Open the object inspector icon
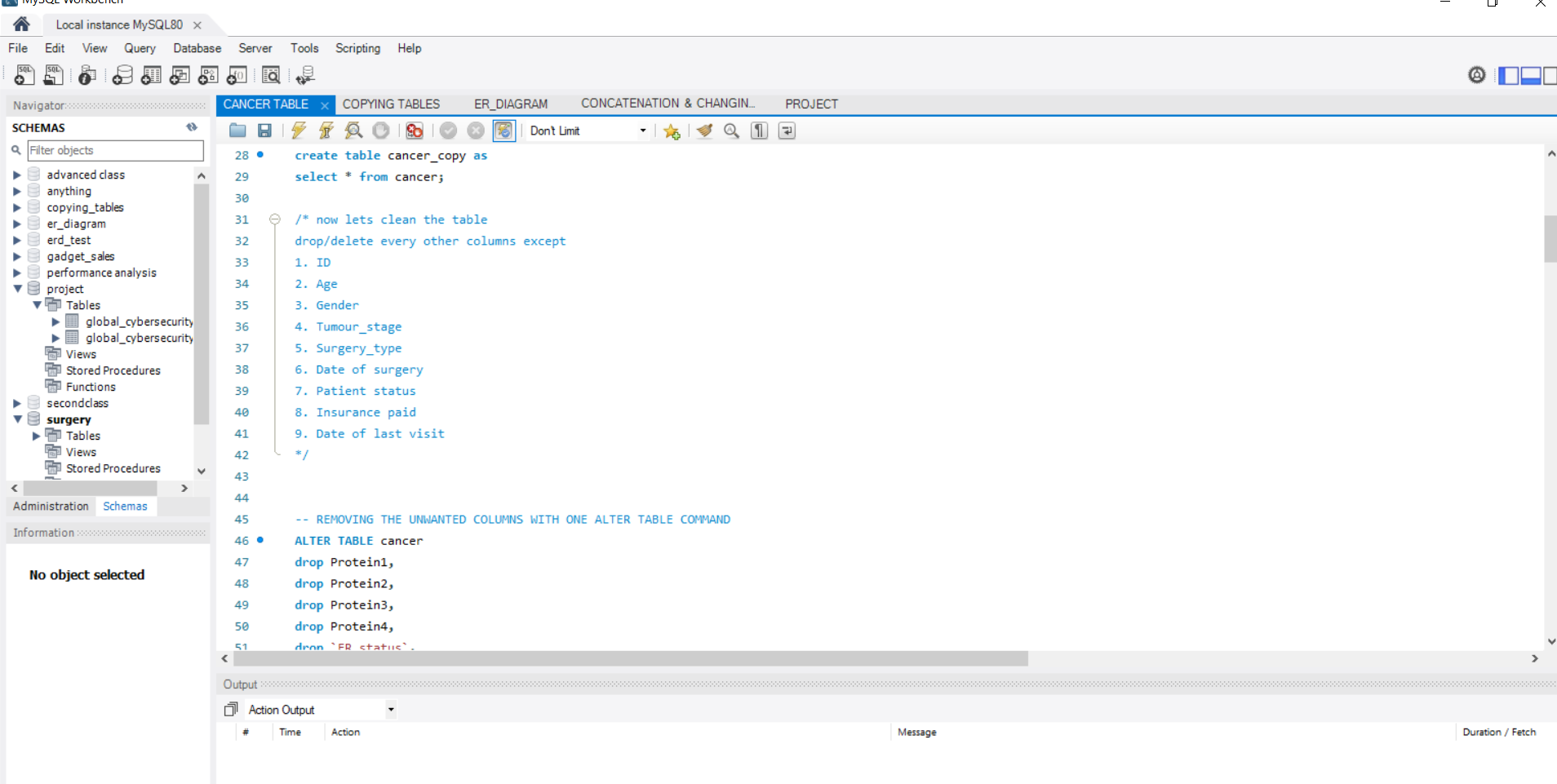 point(86,75)
